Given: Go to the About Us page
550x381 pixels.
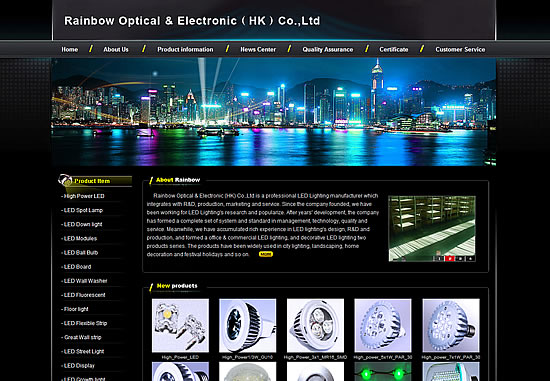Looking at the screenshot, I should pos(116,49).
